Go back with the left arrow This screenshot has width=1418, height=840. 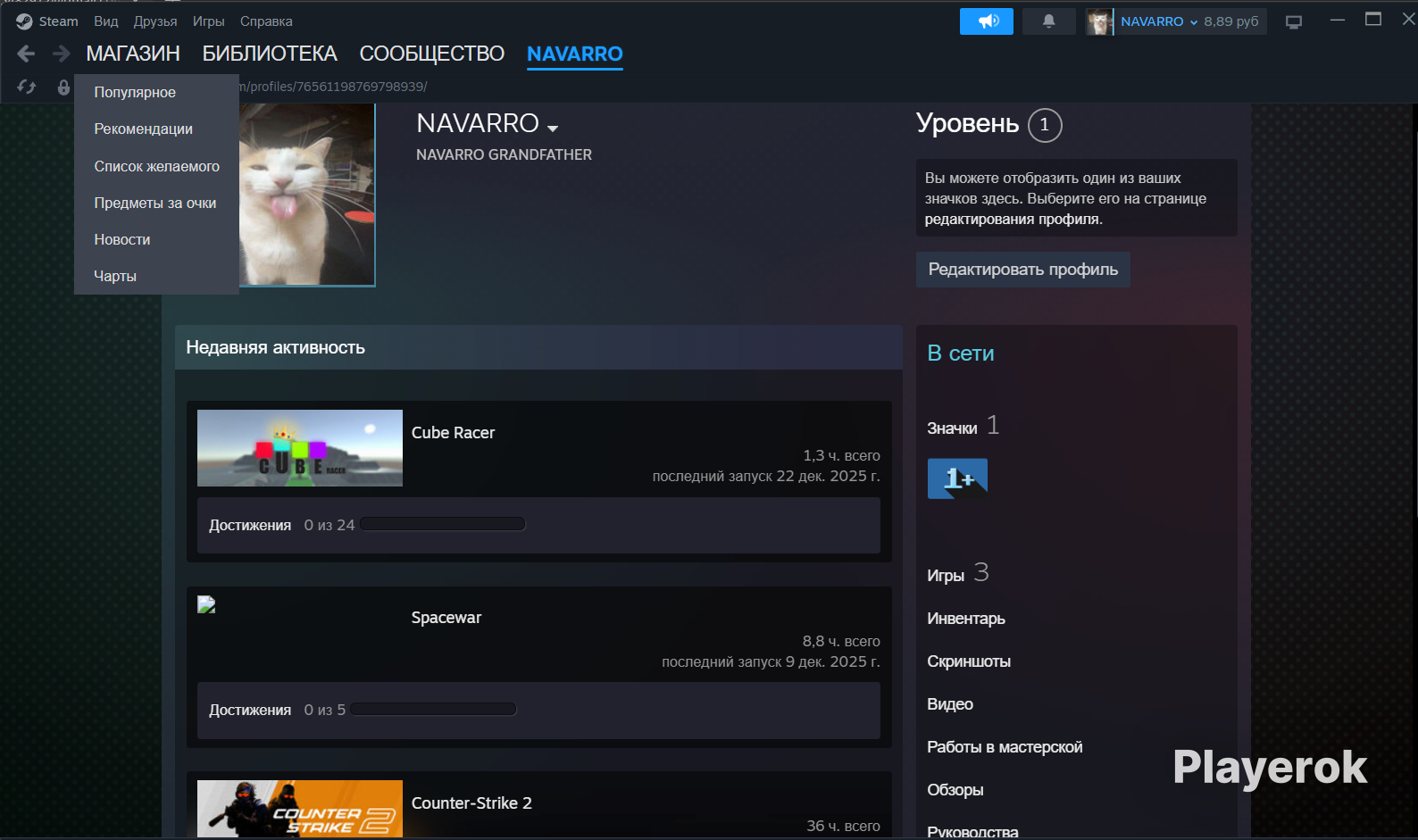pyautogui.click(x=26, y=54)
